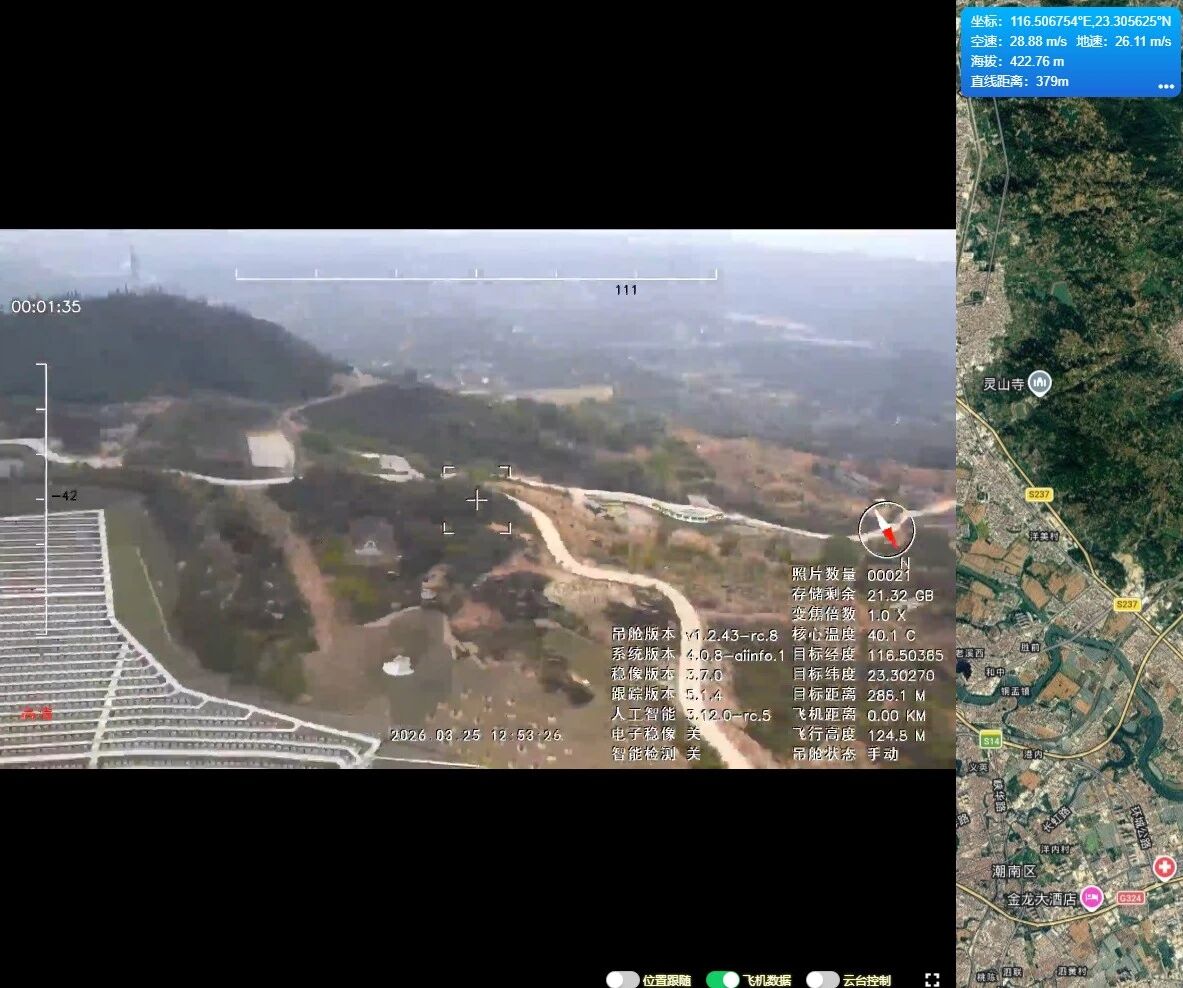Enable the 云台控制 gimbal control toggle
The image size is (1183, 988).
pyautogui.click(x=822, y=980)
